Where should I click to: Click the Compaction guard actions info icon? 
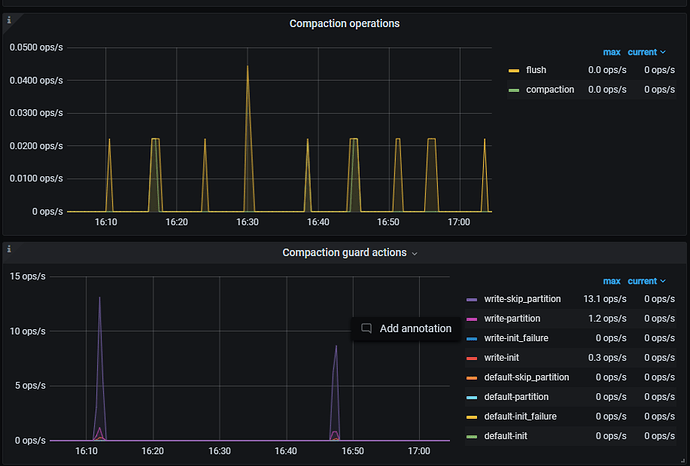(9, 249)
